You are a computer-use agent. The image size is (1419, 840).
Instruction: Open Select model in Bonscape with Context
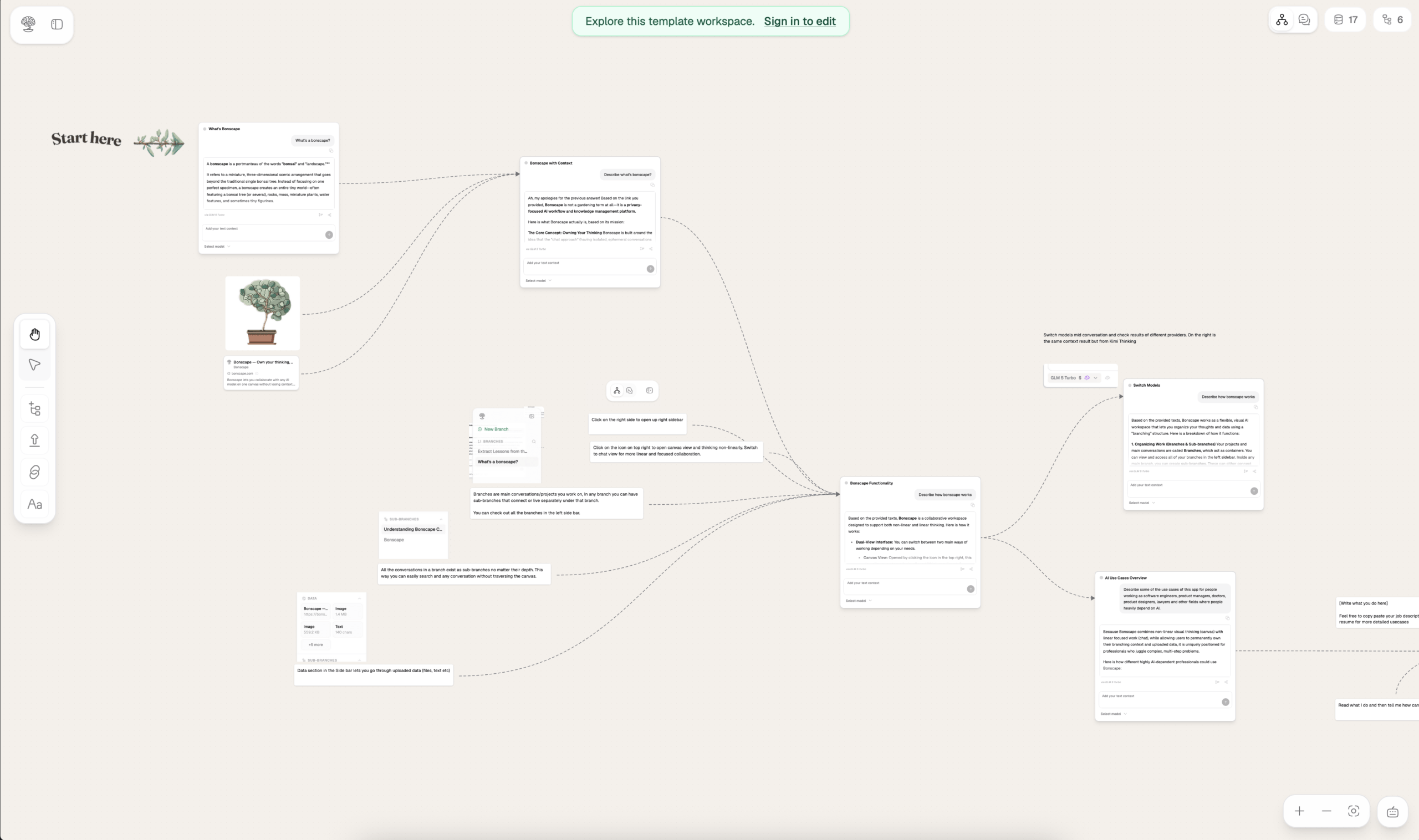point(538,281)
